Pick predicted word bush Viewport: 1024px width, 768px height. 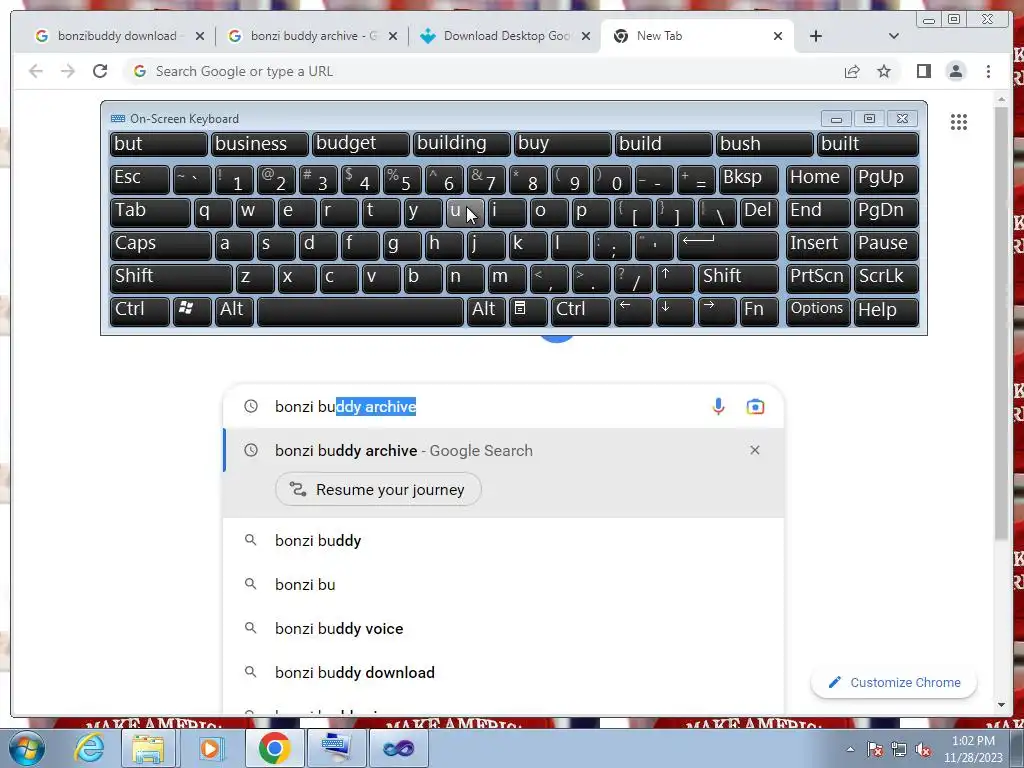[x=765, y=144]
